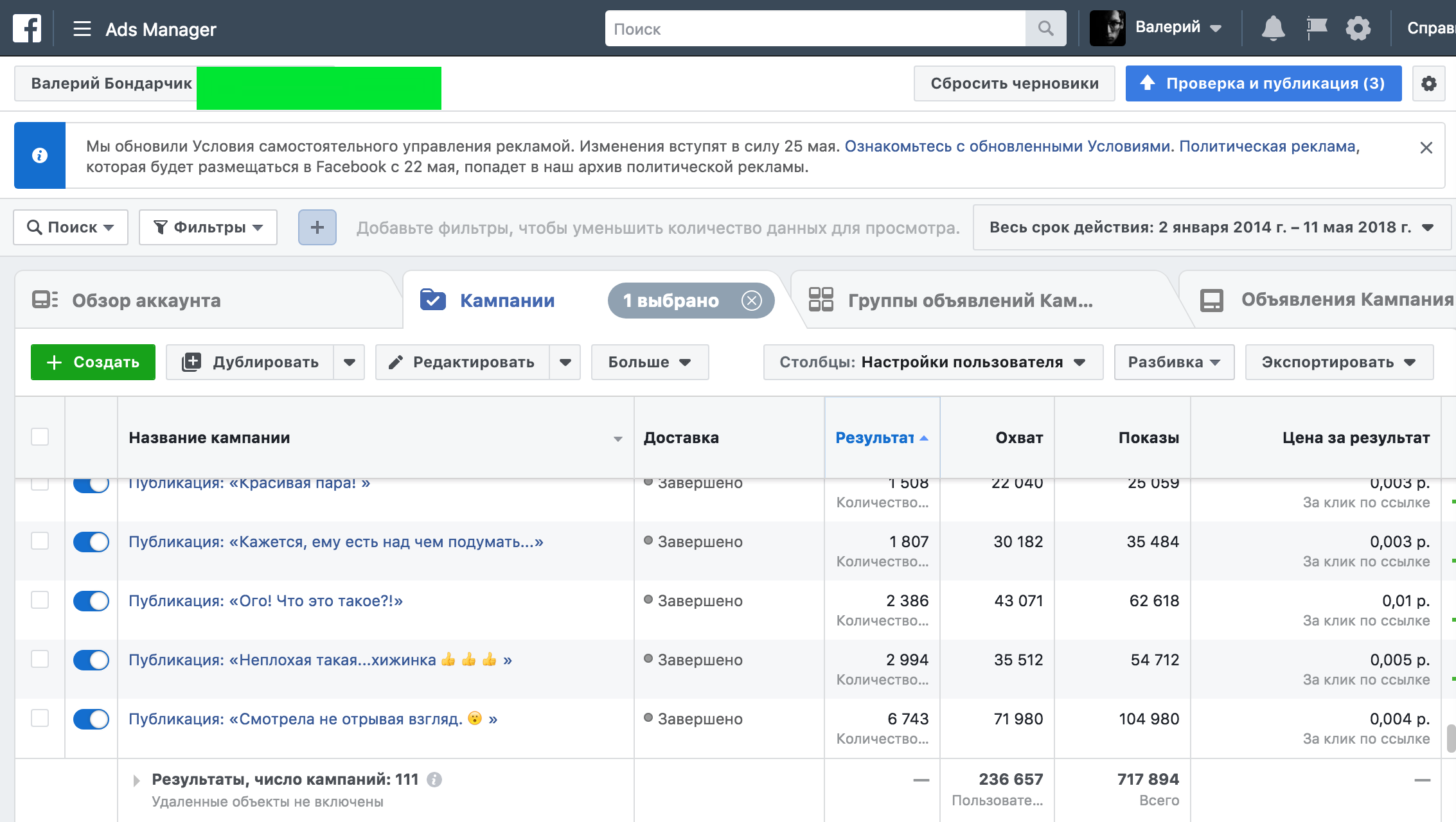Image resolution: width=1456 pixels, height=822 pixels.
Task: Click Валерий profile avatar
Action: pyautogui.click(x=1107, y=28)
